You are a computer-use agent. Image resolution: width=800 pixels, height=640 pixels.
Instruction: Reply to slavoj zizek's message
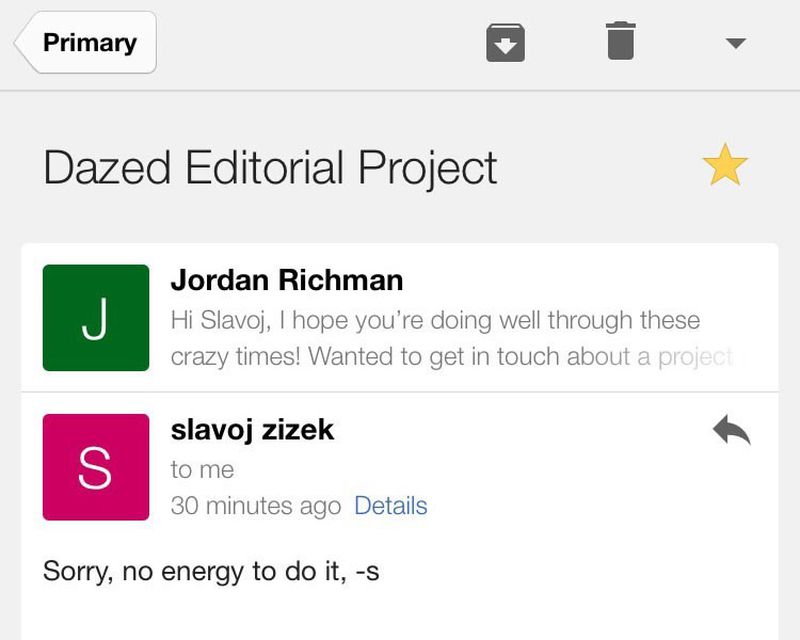click(731, 431)
